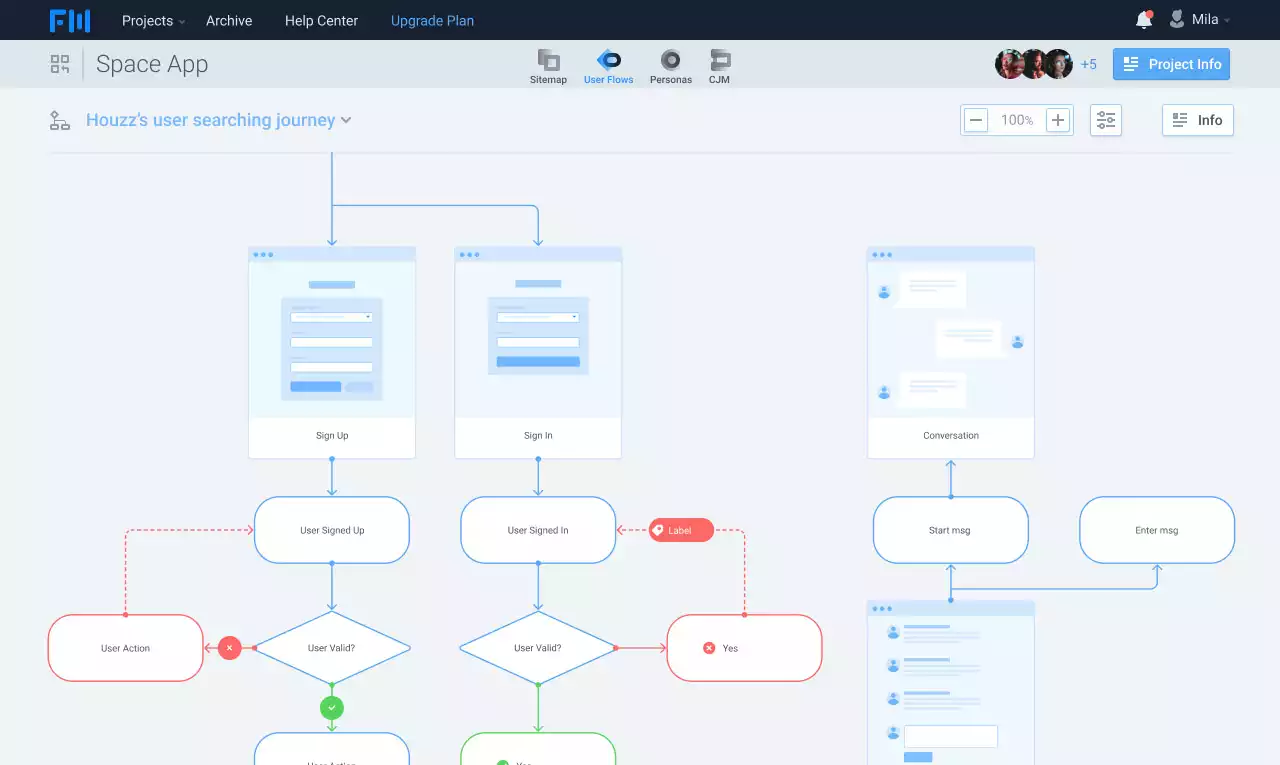This screenshot has height=765, width=1280.
Task: Click the Upgrade Plan link
Action: coord(431,20)
